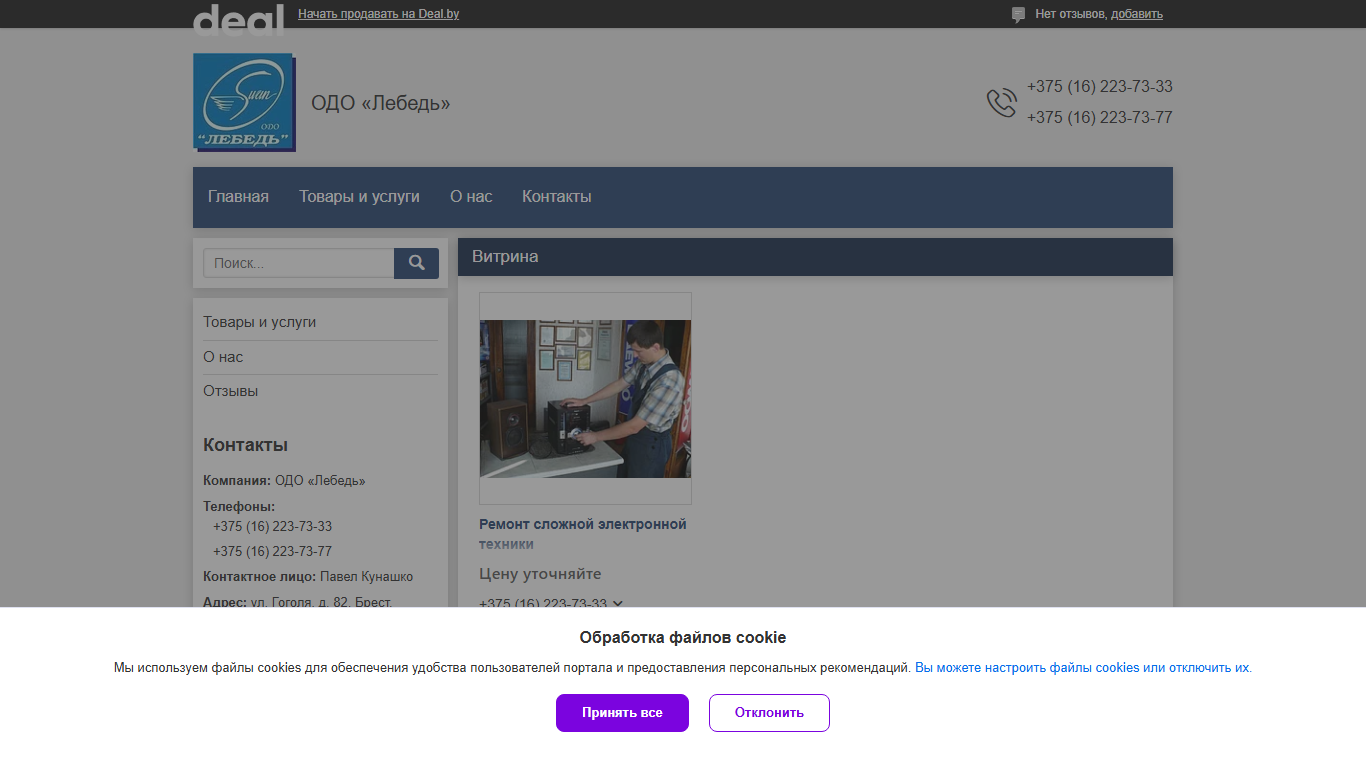Follow the Начать продавать на Deal.by link

coord(378,14)
